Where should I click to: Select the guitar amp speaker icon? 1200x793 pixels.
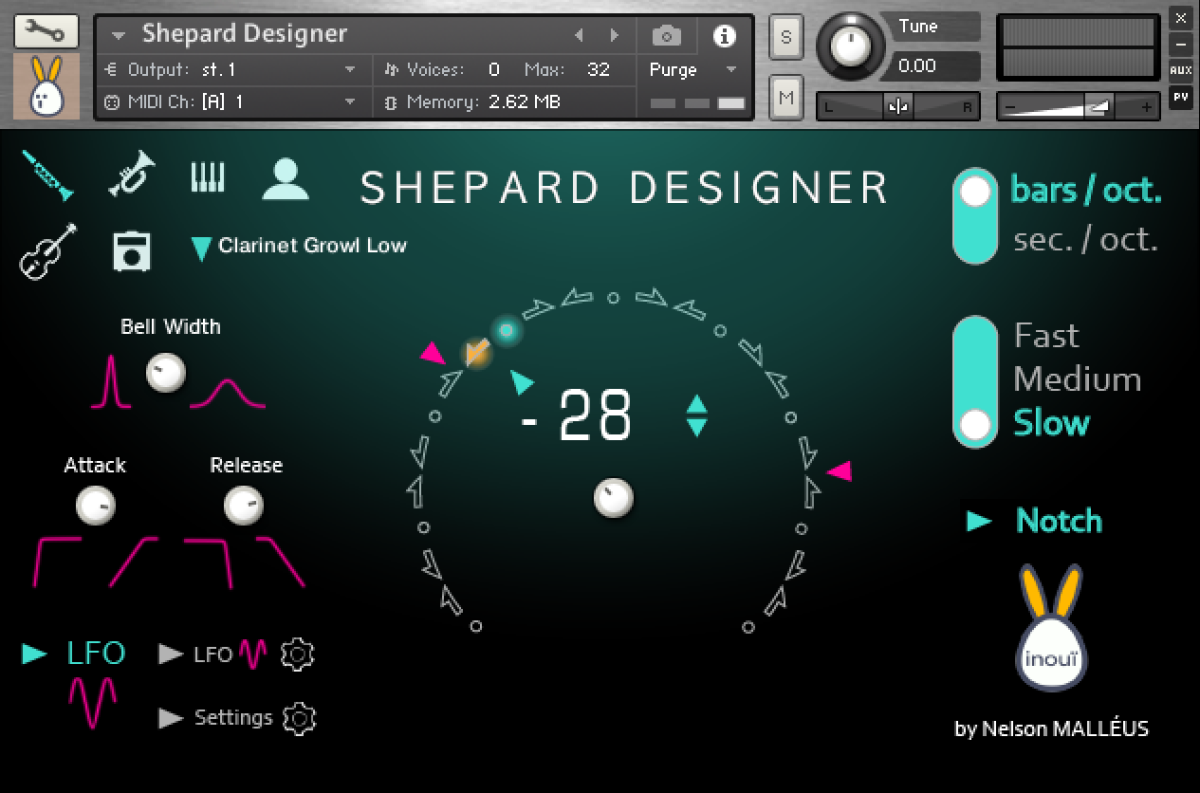tap(131, 251)
